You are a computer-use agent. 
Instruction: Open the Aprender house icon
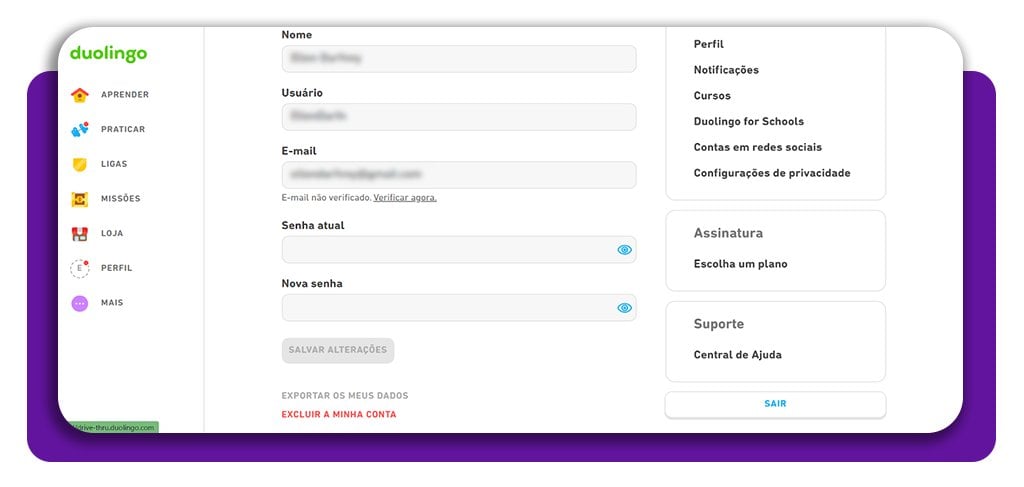[80, 95]
